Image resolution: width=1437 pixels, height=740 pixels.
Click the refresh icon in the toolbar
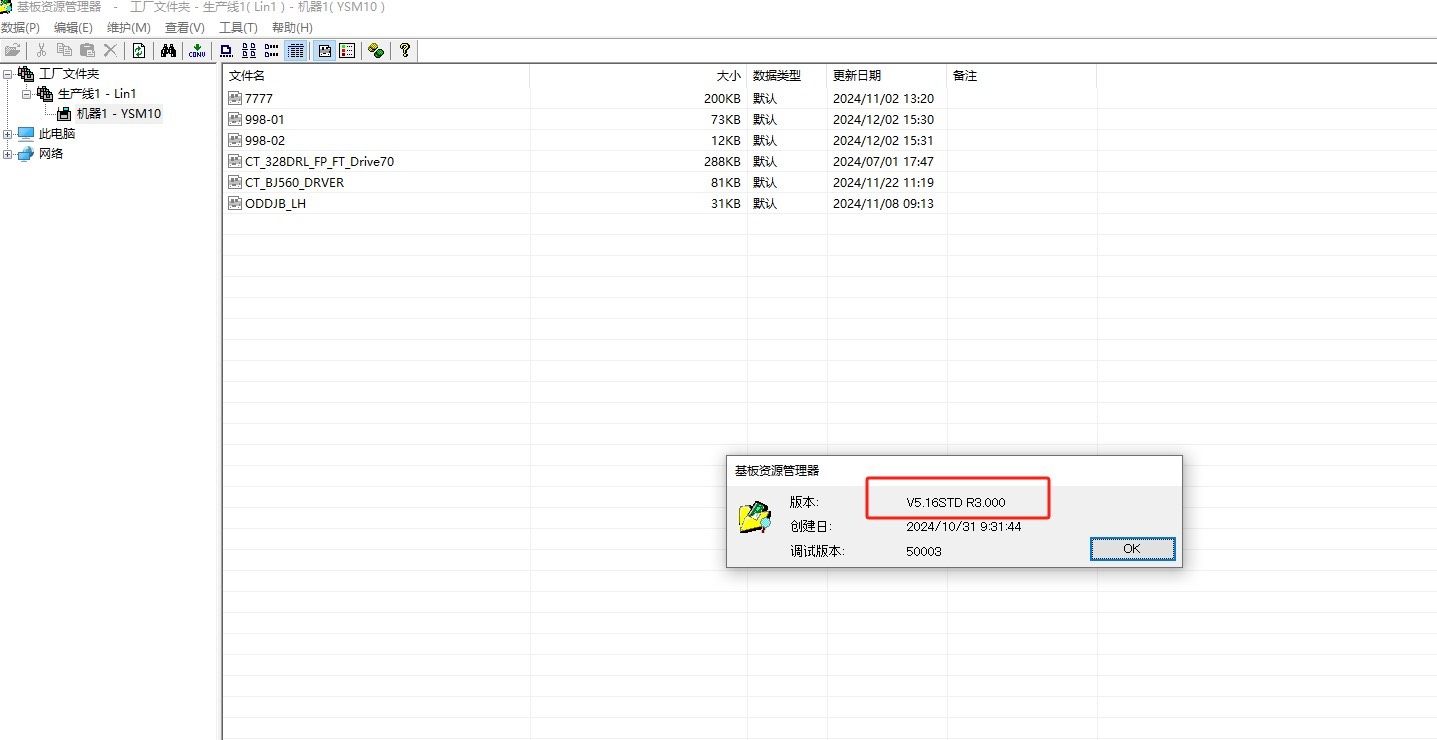(x=139, y=50)
